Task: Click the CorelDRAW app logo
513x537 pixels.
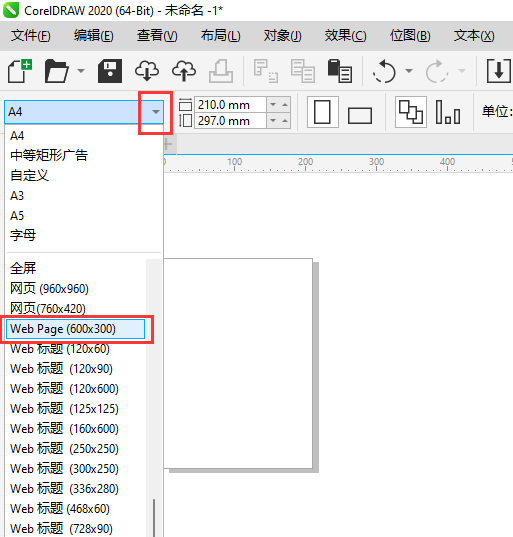Action: click(11, 10)
